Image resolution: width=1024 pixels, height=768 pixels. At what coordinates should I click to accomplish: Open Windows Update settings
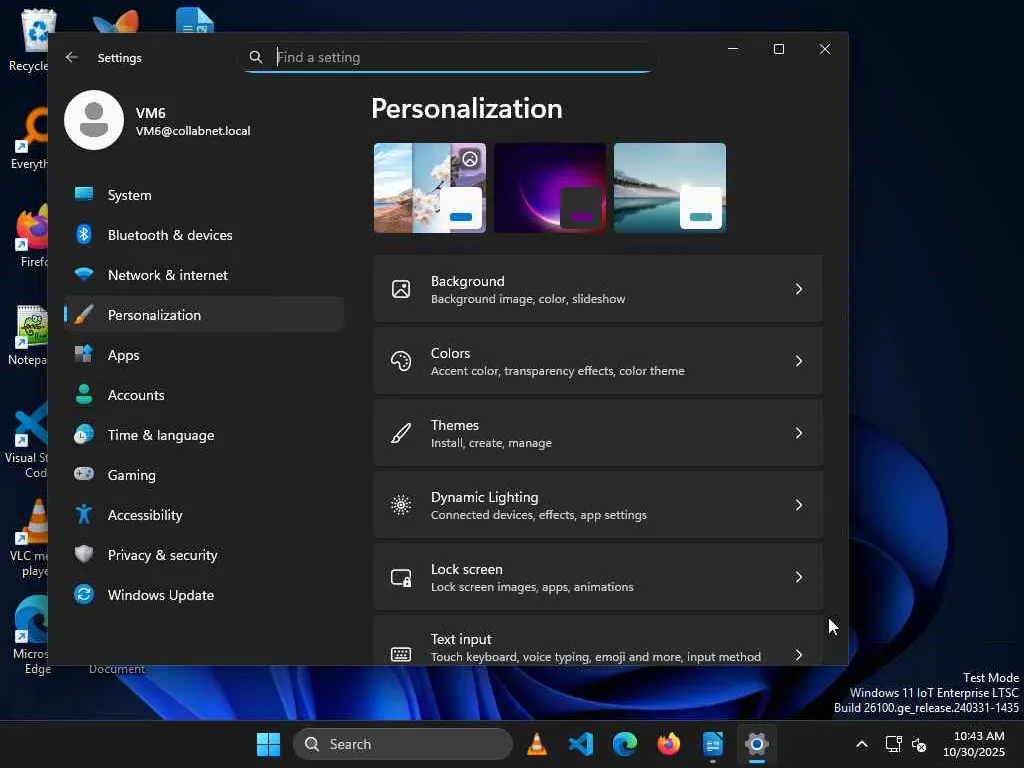pos(204,594)
